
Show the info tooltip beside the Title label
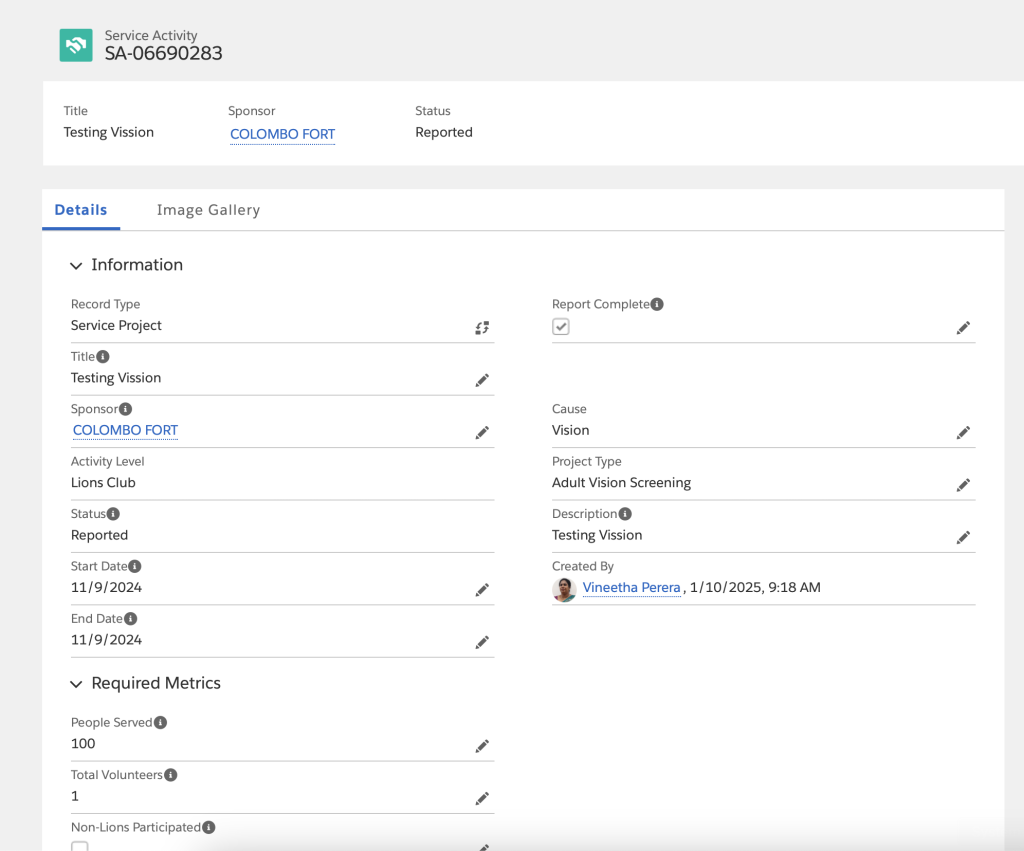click(x=103, y=357)
